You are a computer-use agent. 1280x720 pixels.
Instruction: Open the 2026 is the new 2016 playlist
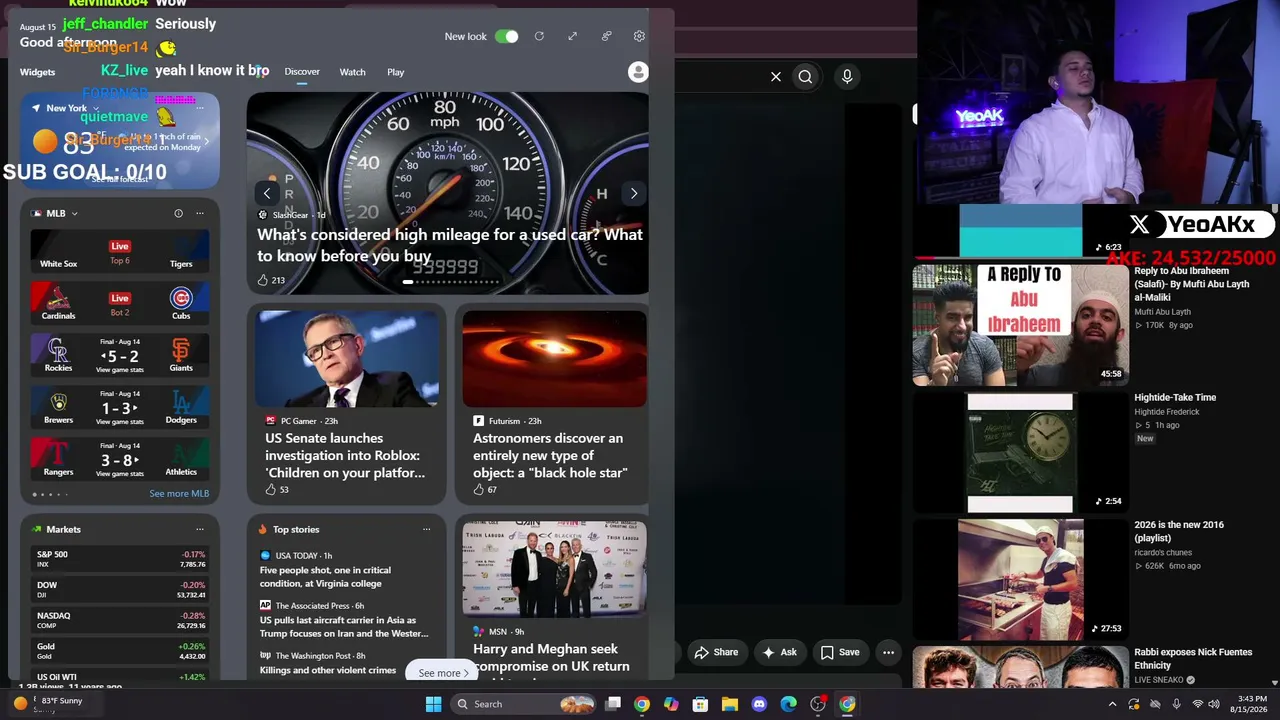coord(1020,580)
